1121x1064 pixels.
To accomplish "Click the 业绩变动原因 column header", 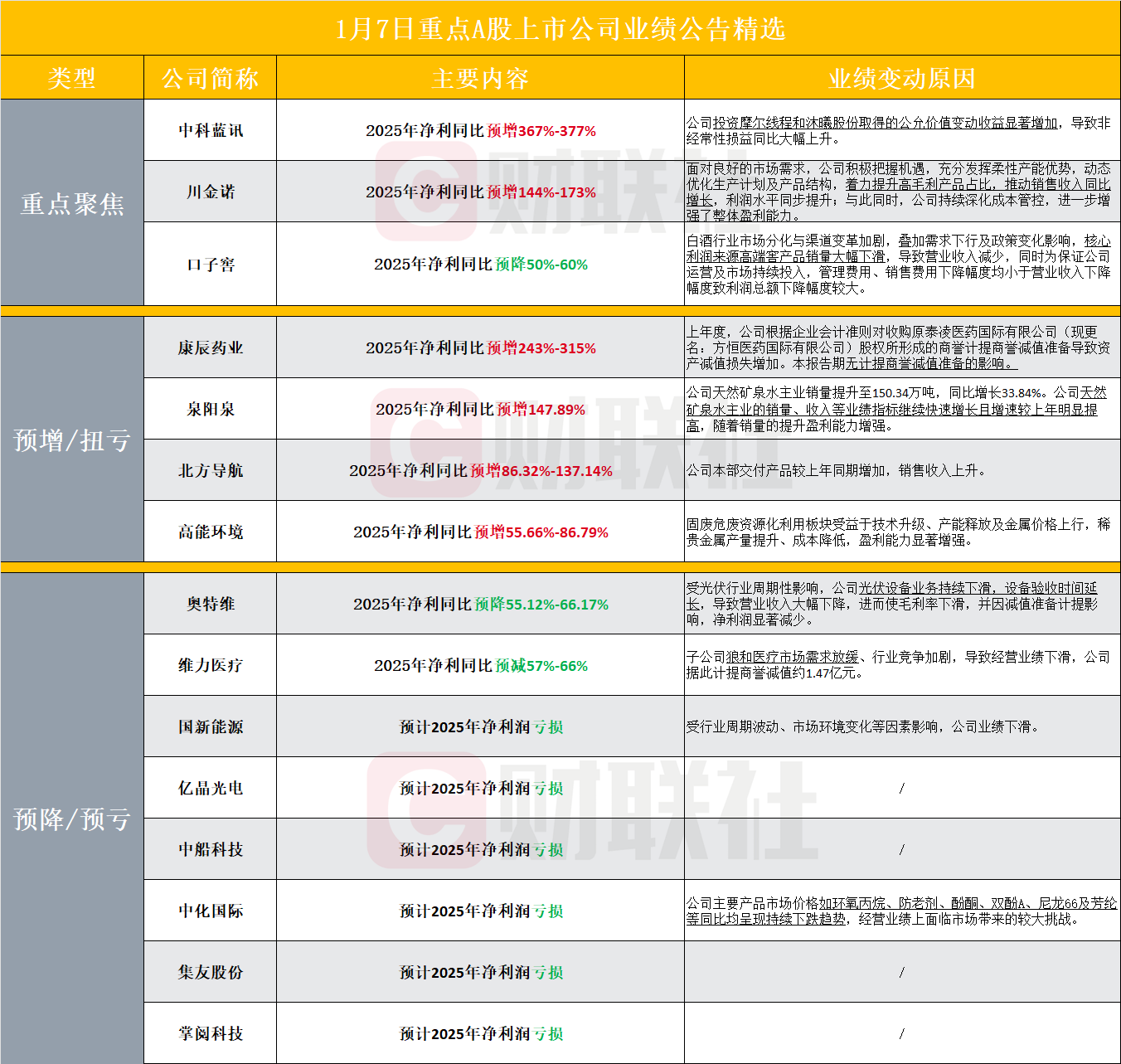I will 902,78.
